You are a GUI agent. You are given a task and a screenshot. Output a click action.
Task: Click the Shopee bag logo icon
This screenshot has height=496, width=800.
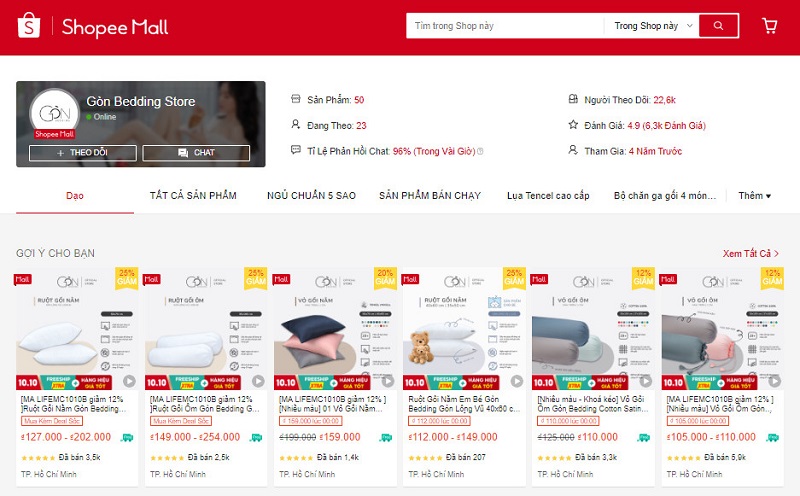coord(29,26)
